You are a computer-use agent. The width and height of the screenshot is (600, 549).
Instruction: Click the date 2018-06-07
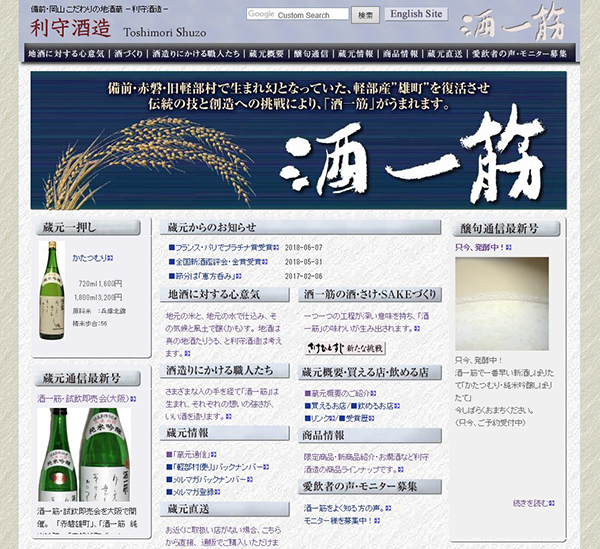click(x=303, y=248)
